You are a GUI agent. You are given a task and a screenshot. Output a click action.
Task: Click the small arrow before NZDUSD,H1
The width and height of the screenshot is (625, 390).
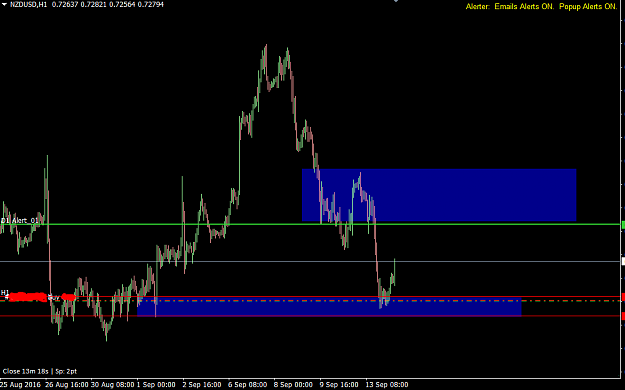[4, 5]
